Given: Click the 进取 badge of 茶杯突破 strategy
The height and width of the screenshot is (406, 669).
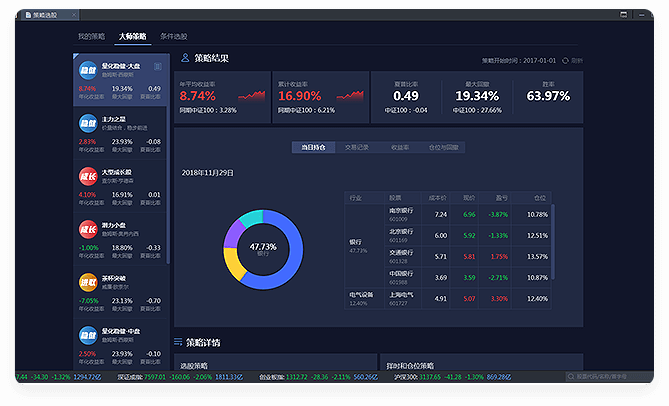Looking at the screenshot, I should (x=88, y=282).
